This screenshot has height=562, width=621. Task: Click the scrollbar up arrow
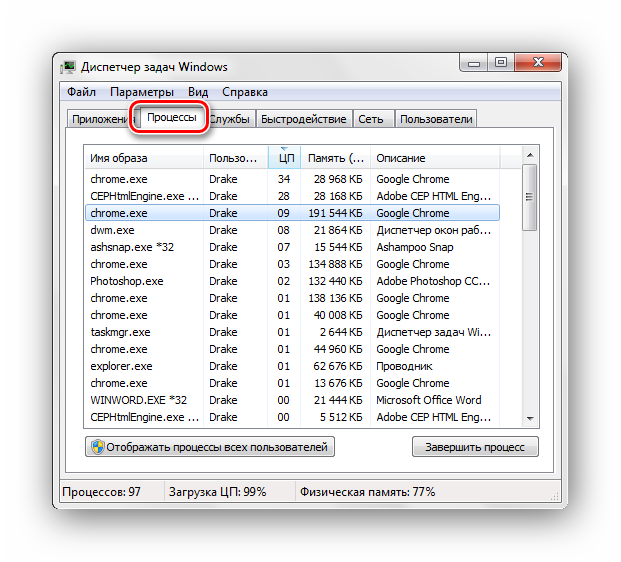530,155
